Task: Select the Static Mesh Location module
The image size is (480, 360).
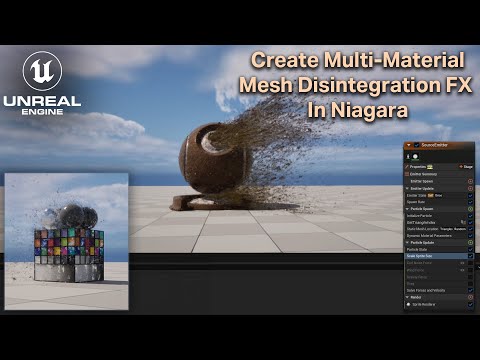Action: [x=439, y=229]
